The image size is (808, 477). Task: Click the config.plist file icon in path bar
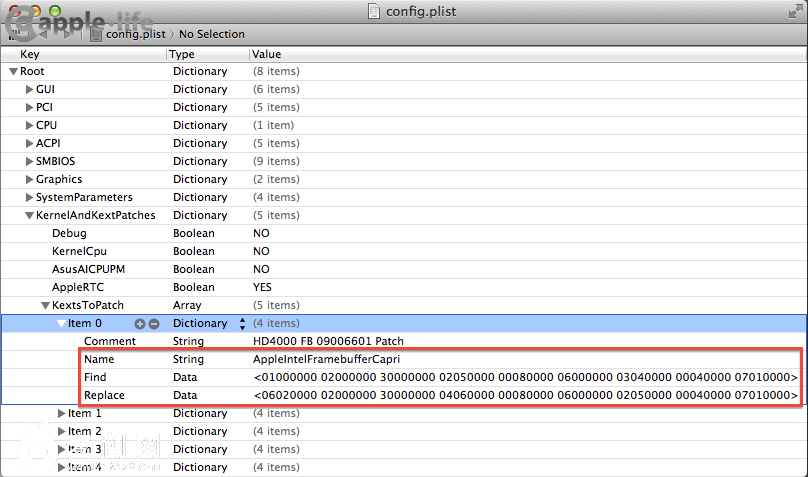click(x=97, y=34)
